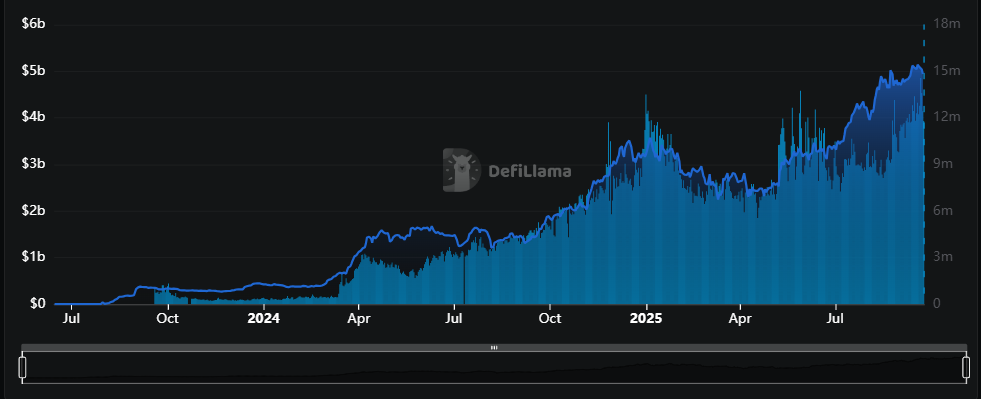981x399 pixels.
Task: Click the Jul label between 2024 and 2025
Action: coord(454,318)
